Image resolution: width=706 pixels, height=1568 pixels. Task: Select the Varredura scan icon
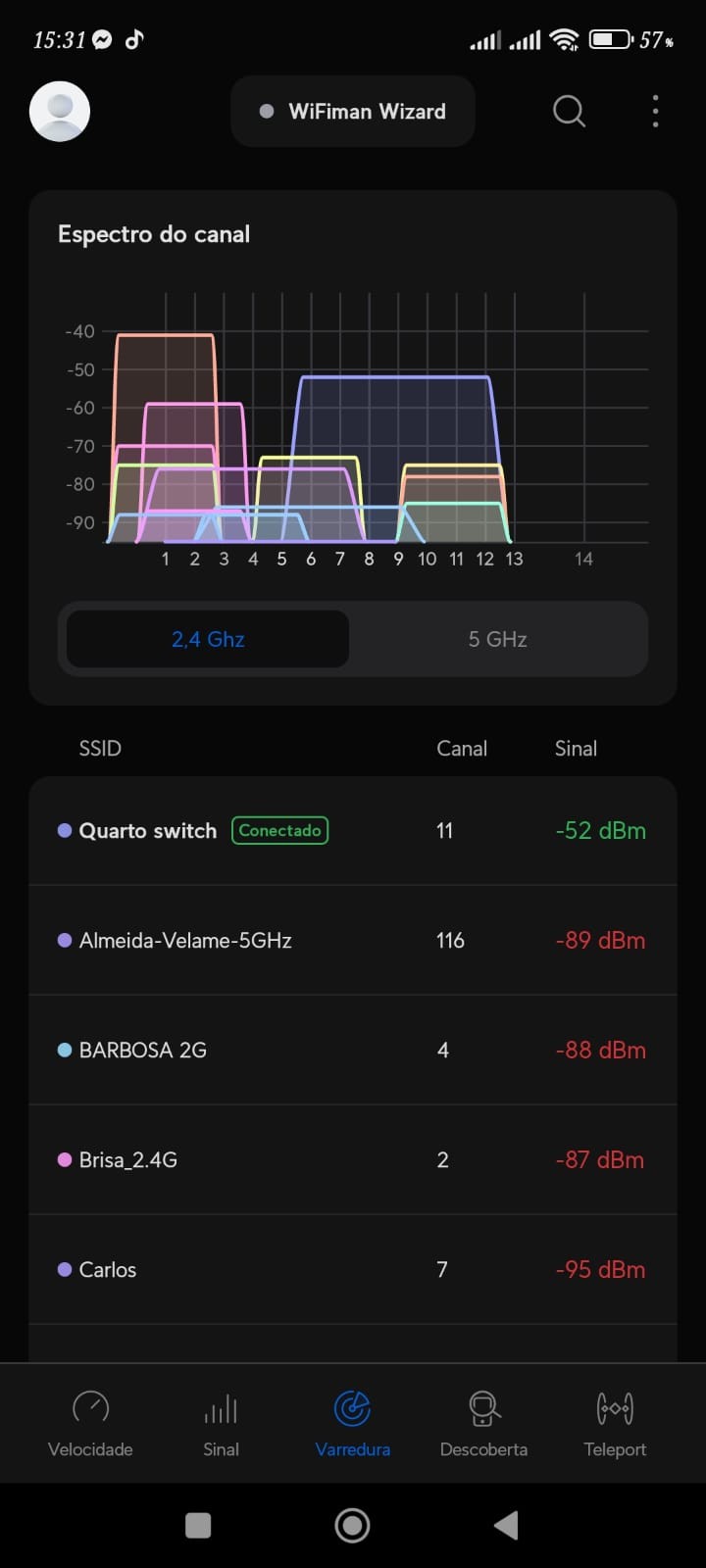pos(352,1409)
